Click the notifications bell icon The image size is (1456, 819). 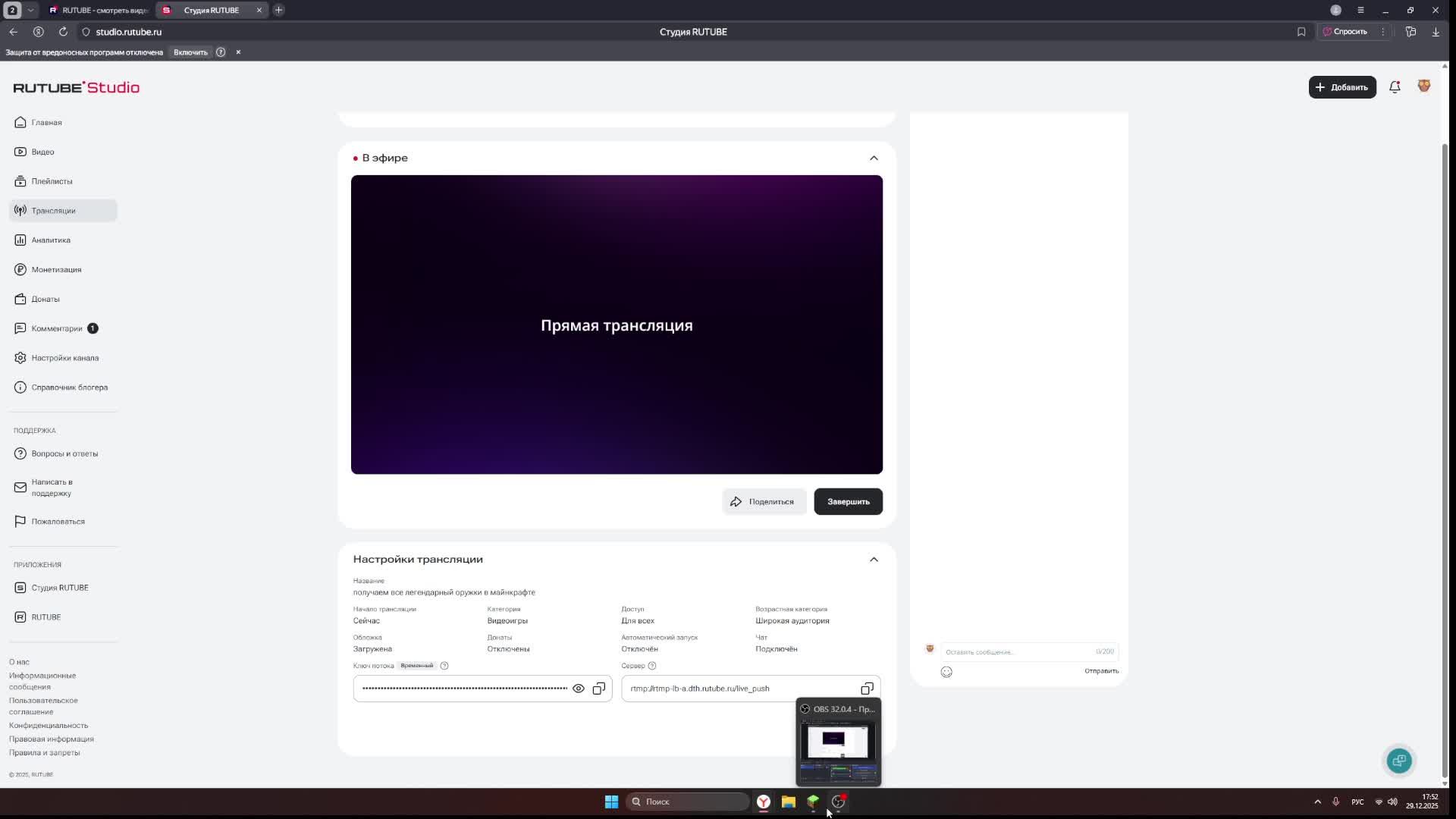click(1395, 87)
